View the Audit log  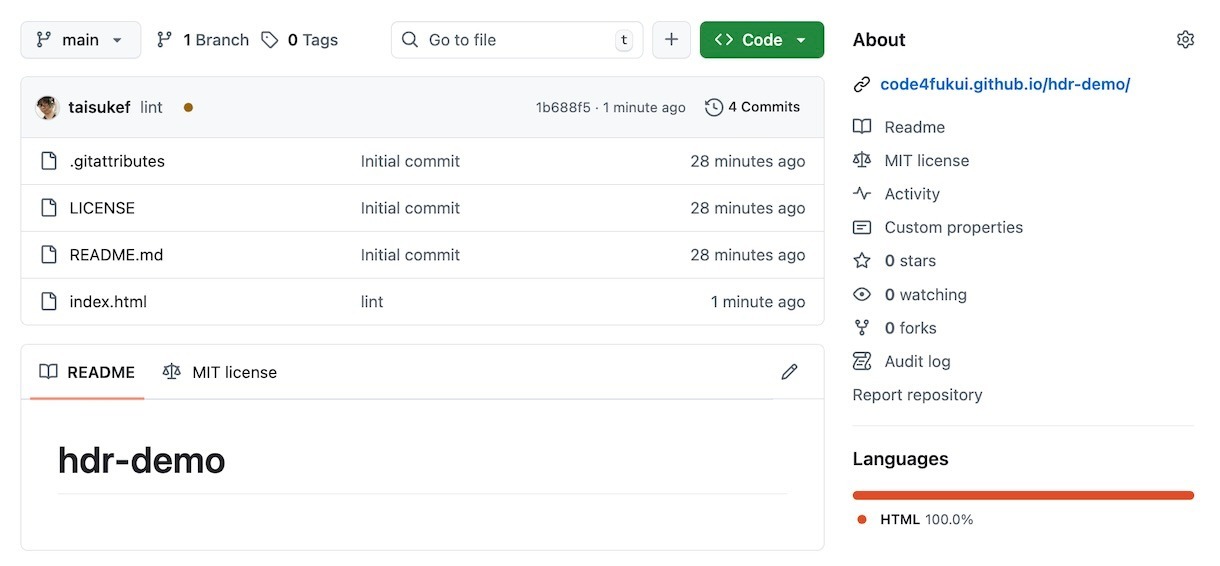click(917, 361)
